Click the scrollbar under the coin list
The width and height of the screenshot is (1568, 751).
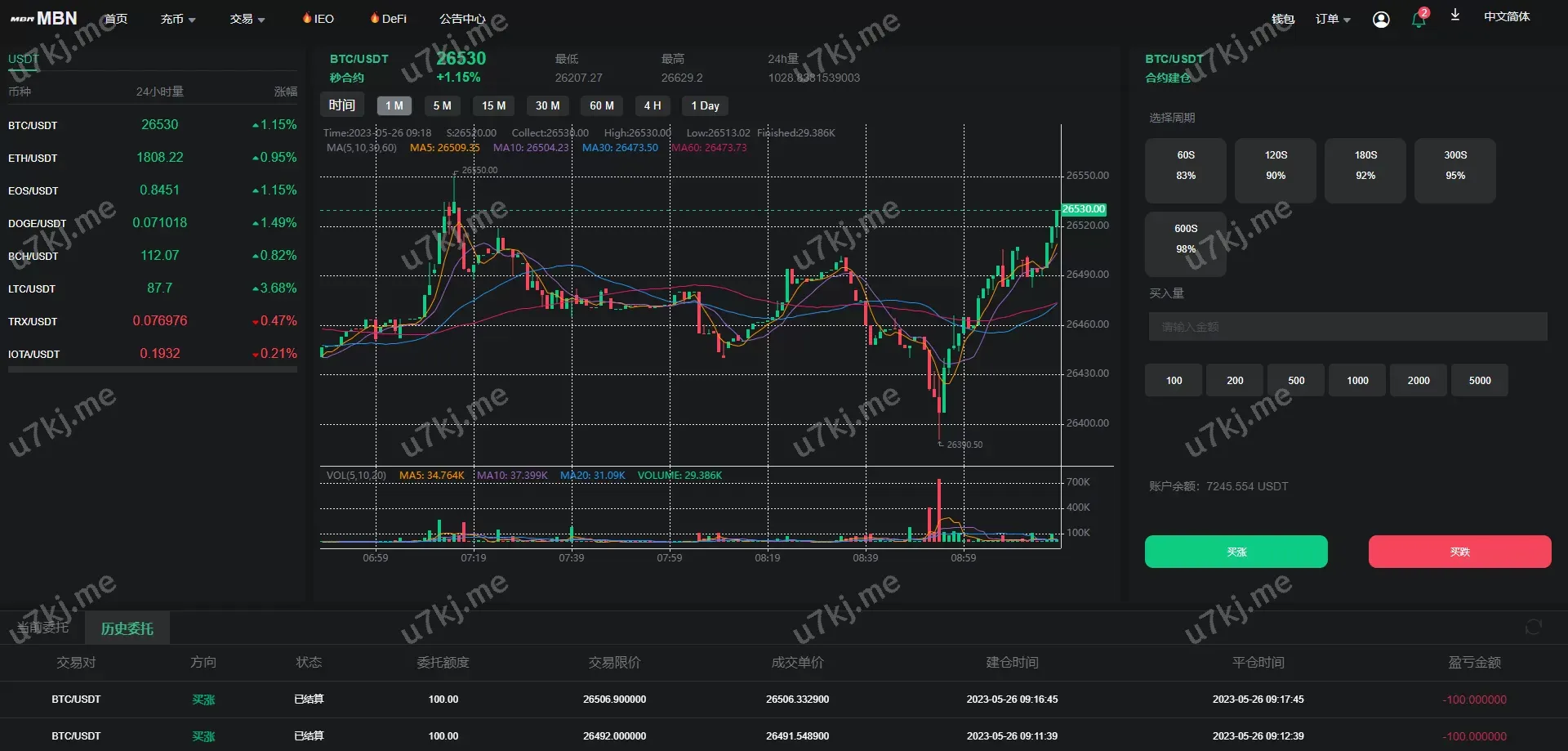tap(153, 369)
